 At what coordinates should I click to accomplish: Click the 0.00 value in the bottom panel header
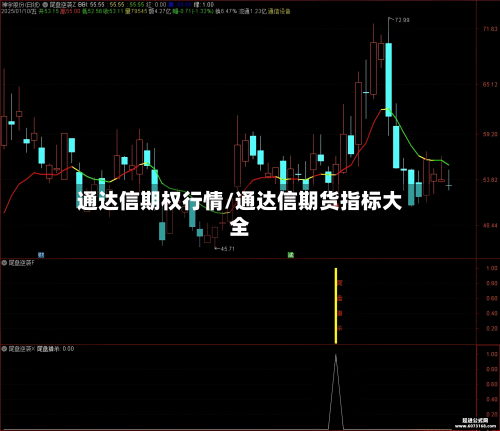point(68,349)
